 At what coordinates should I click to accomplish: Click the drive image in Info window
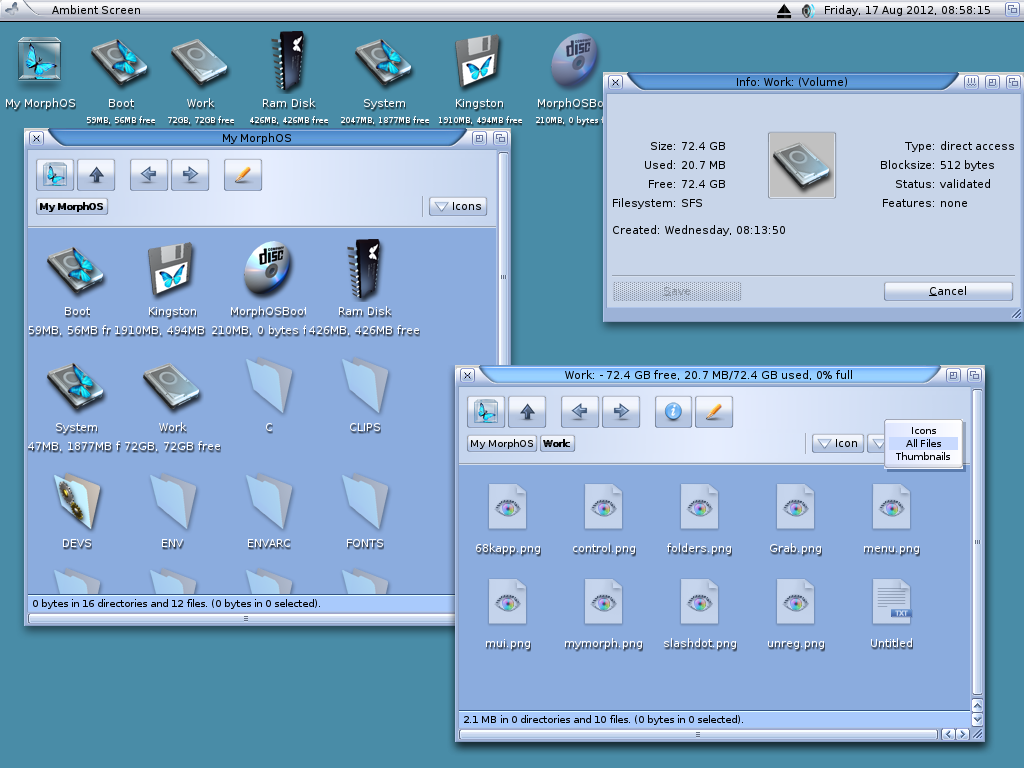click(801, 165)
